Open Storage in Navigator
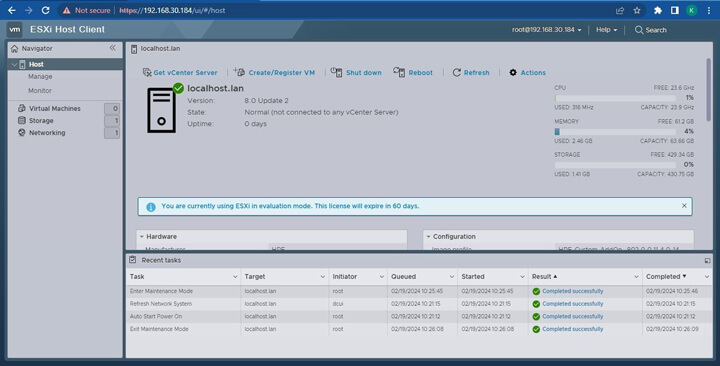Screen dimensions: 720x366 tap(41, 120)
